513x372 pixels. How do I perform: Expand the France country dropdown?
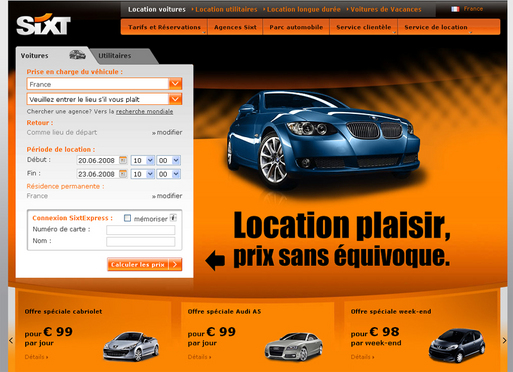(x=175, y=84)
